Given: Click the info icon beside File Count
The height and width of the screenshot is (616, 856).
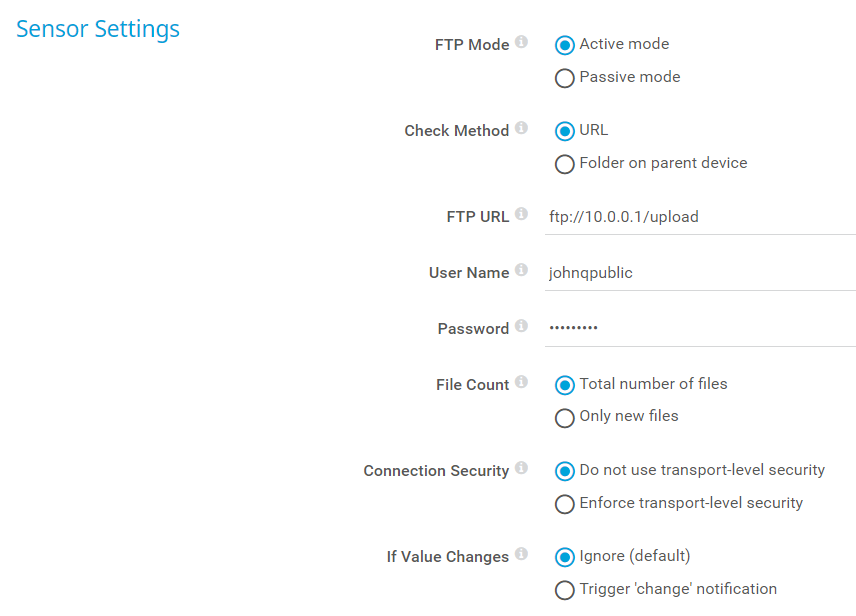Looking at the screenshot, I should pyautogui.click(x=521, y=383).
